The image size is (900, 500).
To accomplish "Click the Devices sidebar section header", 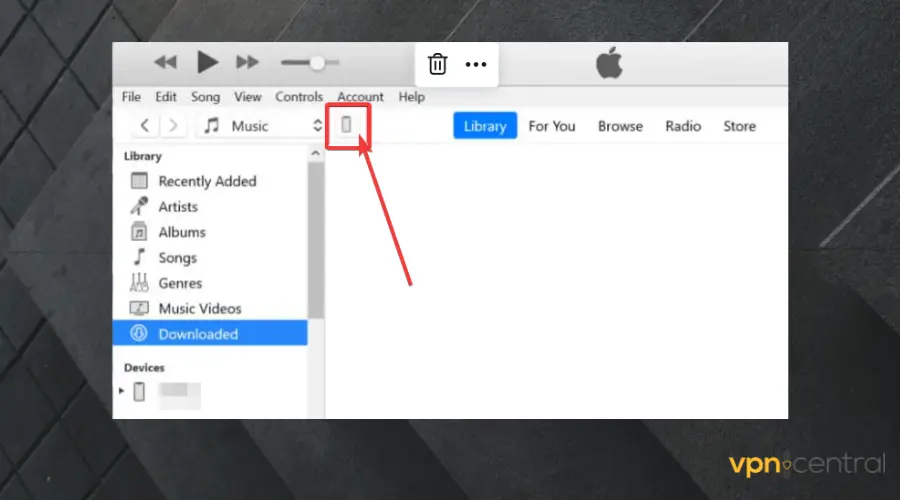I will [144, 367].
